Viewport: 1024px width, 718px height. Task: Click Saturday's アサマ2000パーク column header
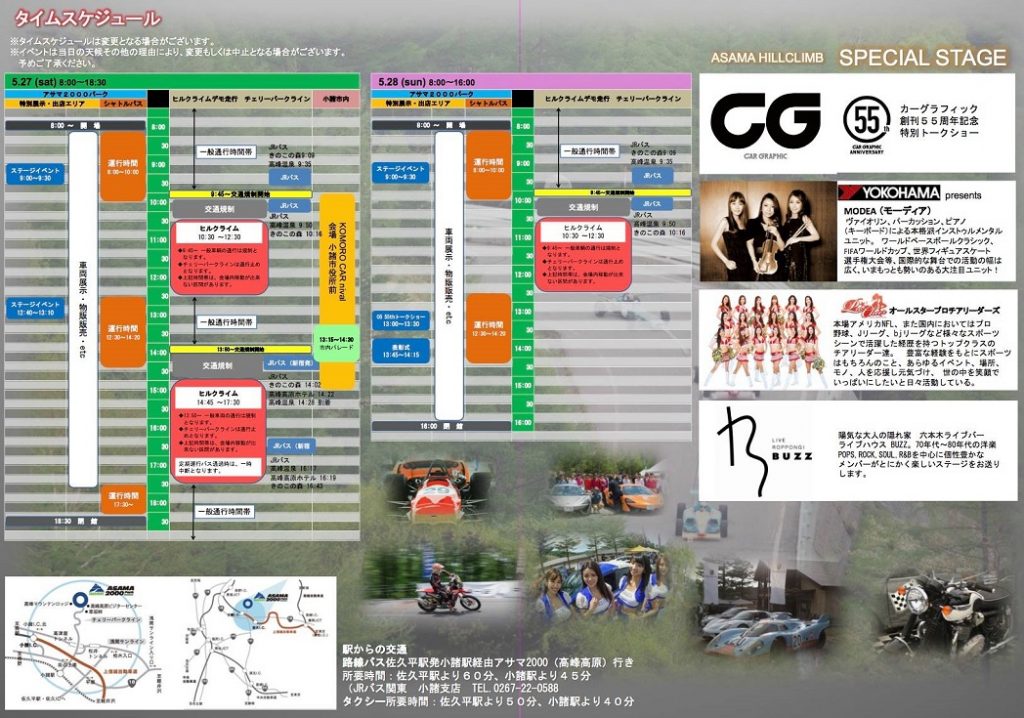(x=76, y=95)
